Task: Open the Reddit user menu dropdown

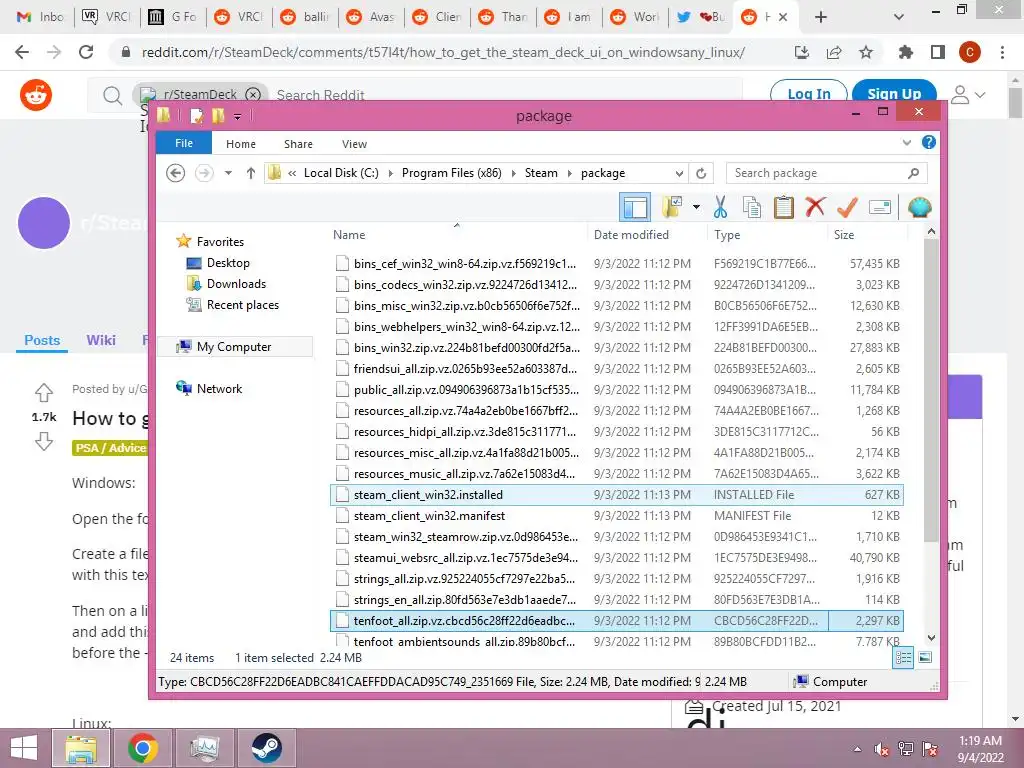Action: pos(968,95)
